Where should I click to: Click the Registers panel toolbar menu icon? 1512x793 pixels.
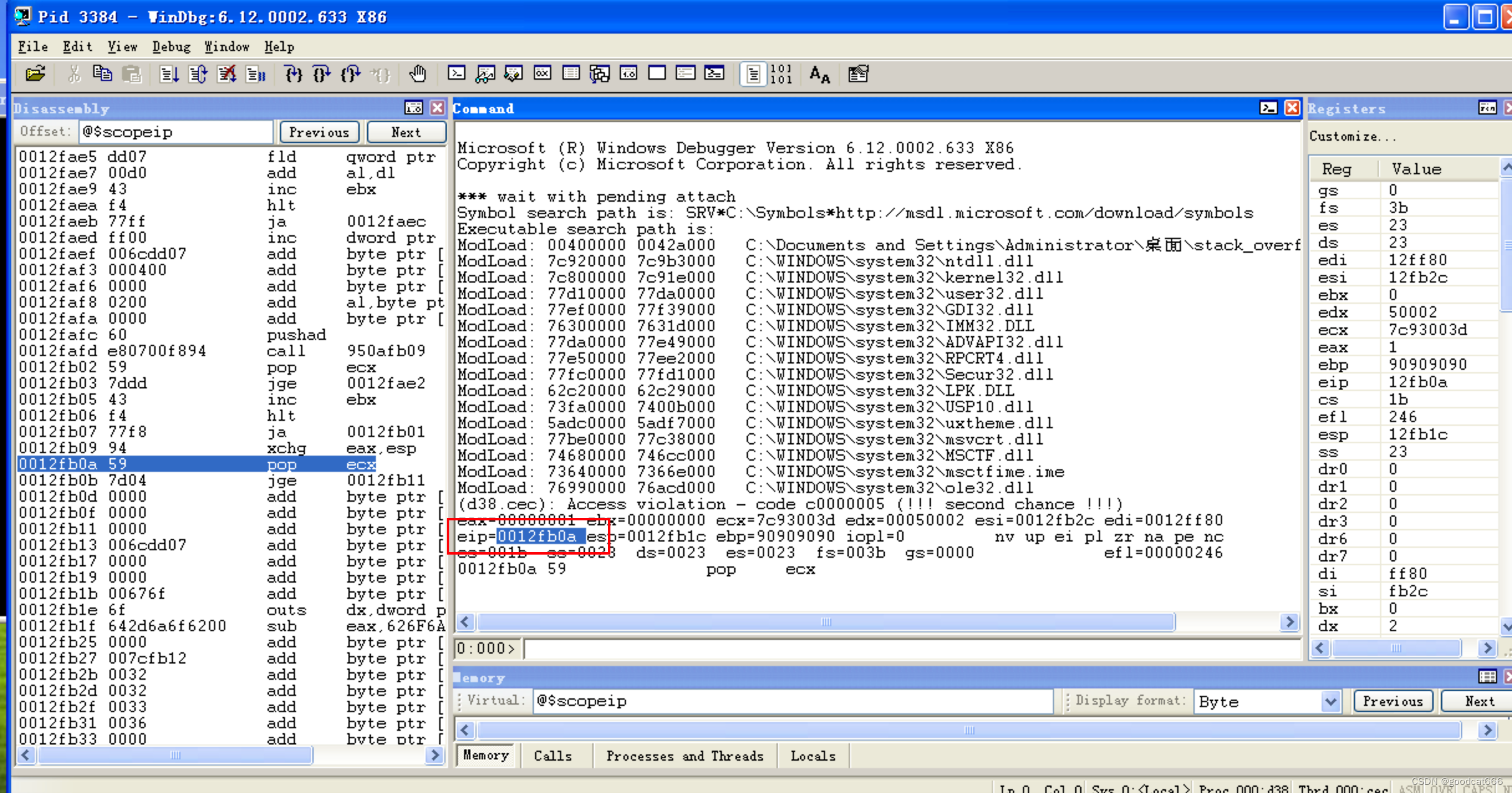pos(1488,108)
